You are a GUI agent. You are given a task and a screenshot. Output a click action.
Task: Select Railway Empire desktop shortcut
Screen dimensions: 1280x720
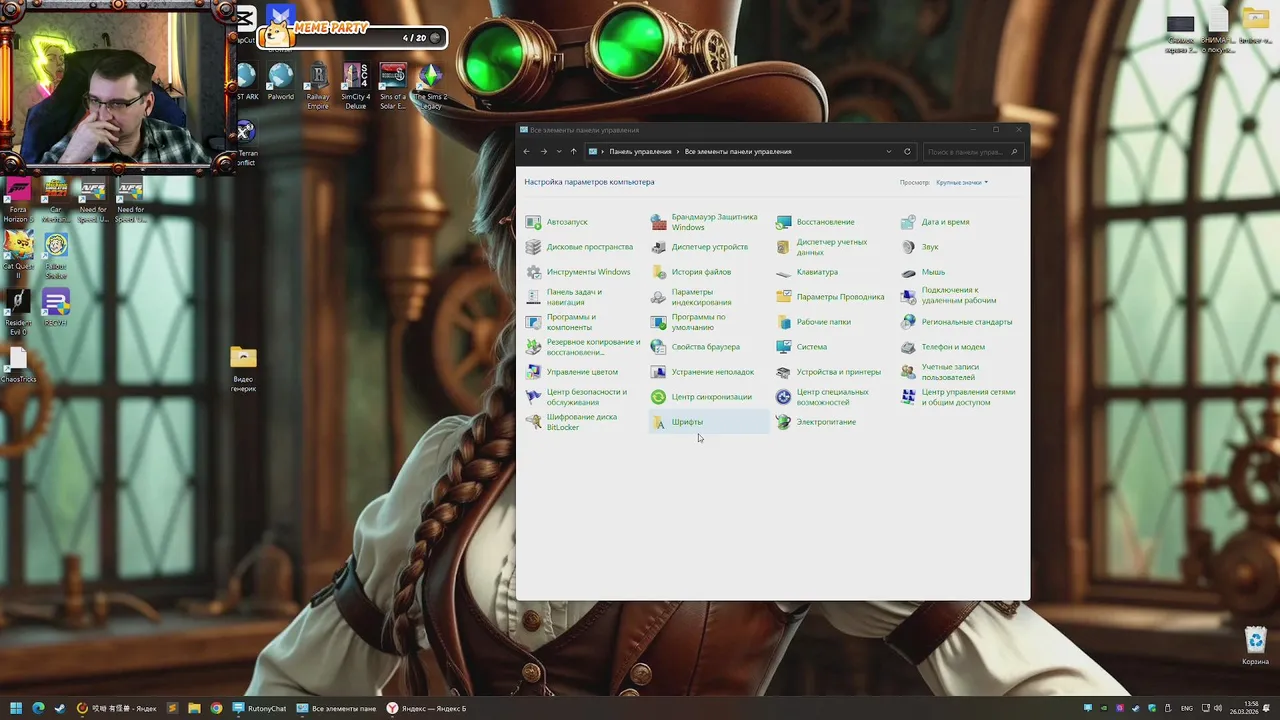[318, 86]
